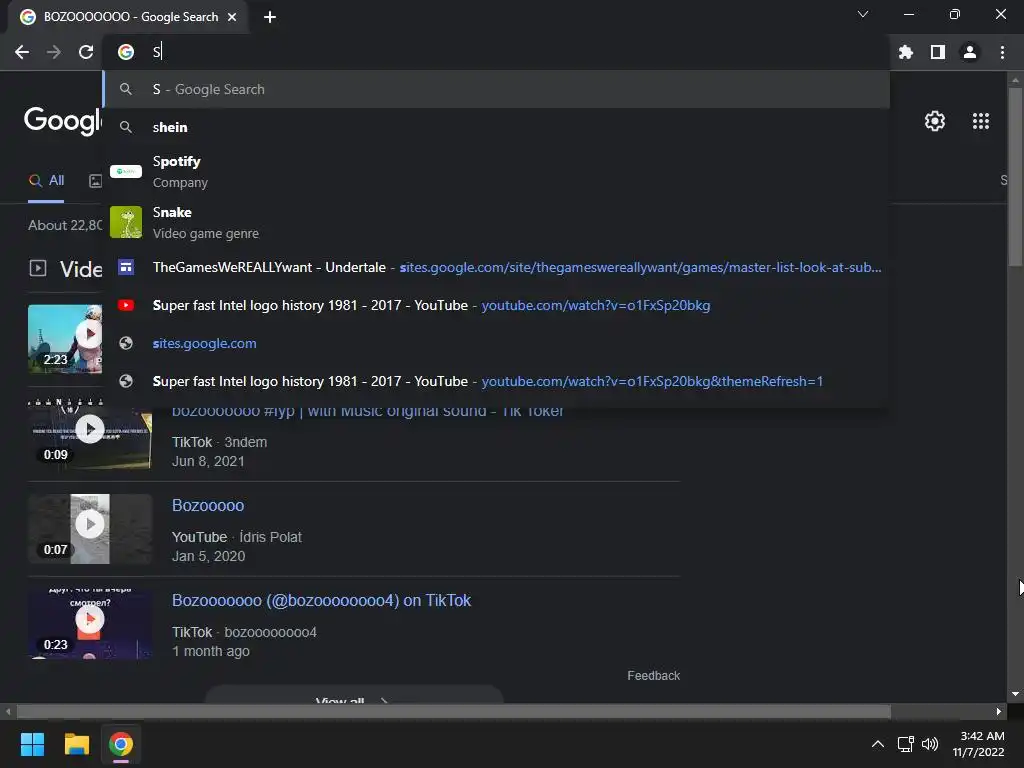This screenshot has width=1024, height=768.
Task: Click the horizontal scrollbar thumb
Action: [453, 711]
